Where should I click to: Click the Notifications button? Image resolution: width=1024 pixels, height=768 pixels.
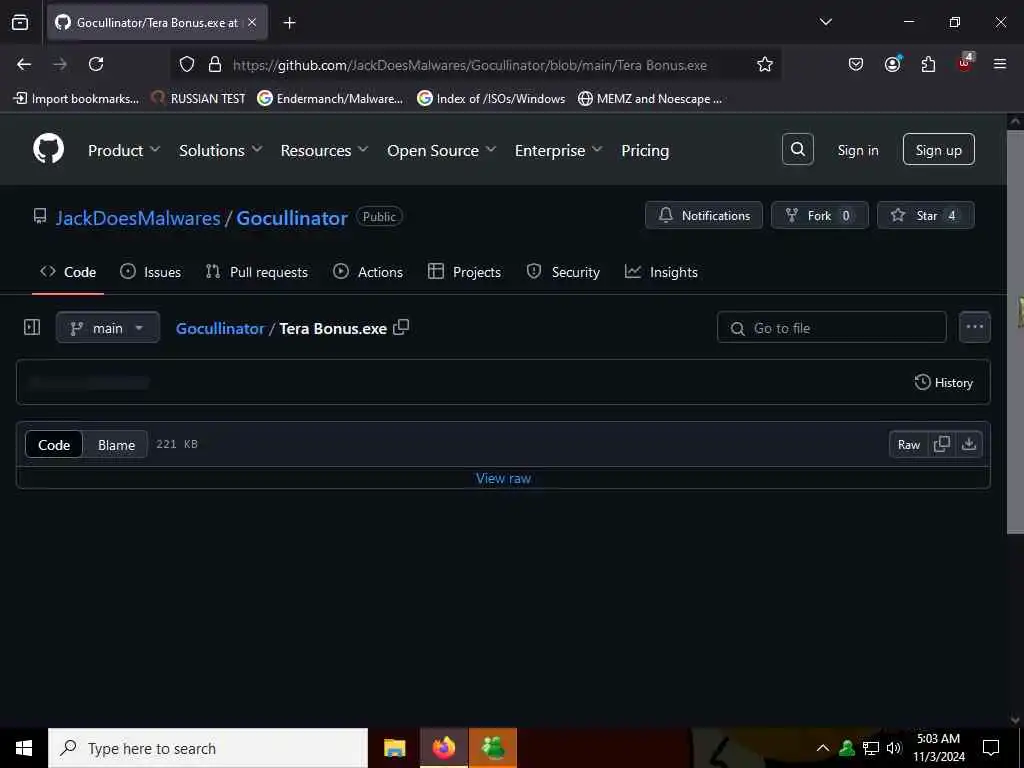pyautogui.click(x=704, y=215)
